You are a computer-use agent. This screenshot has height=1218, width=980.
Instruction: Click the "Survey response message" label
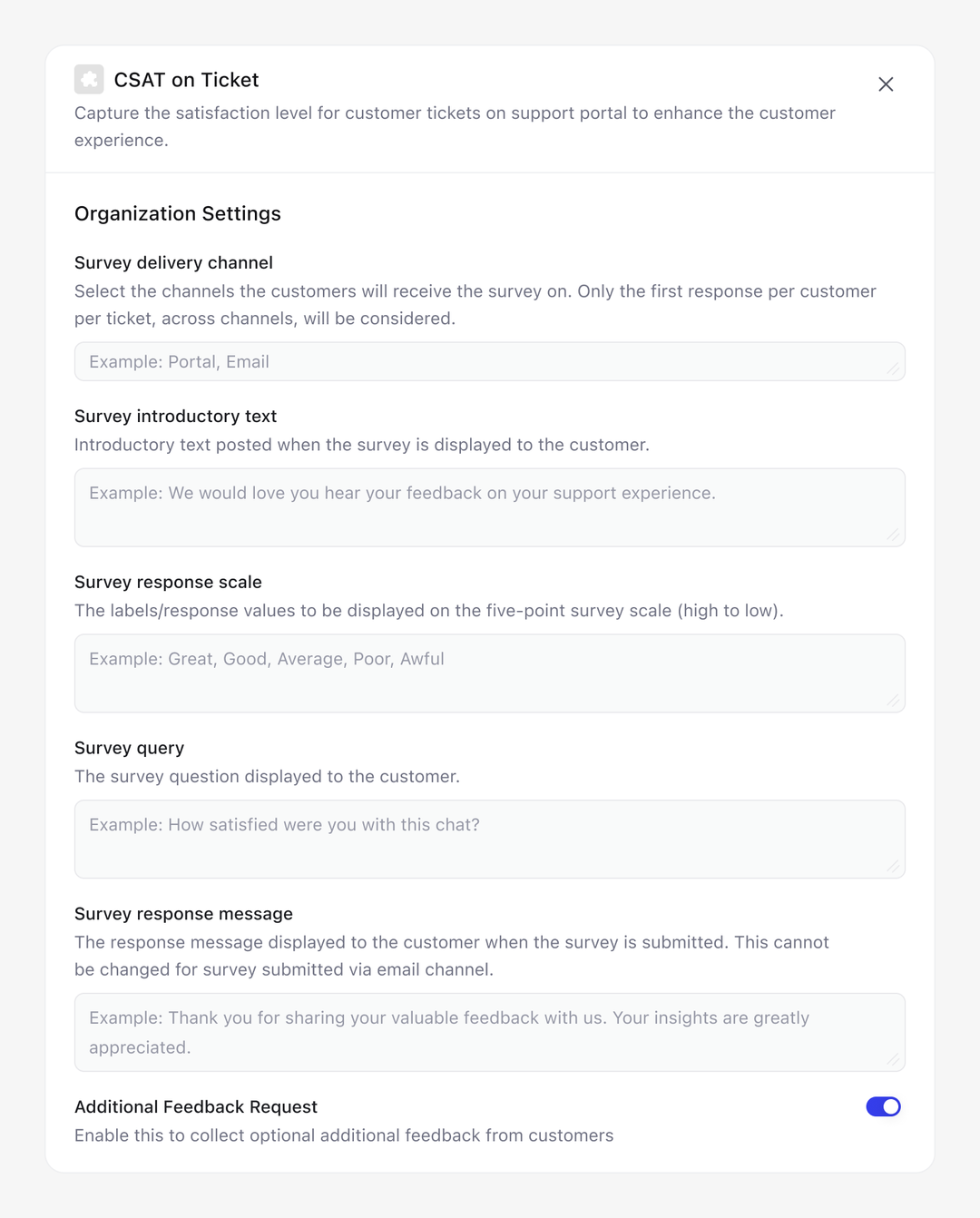(x=183, y=914)
